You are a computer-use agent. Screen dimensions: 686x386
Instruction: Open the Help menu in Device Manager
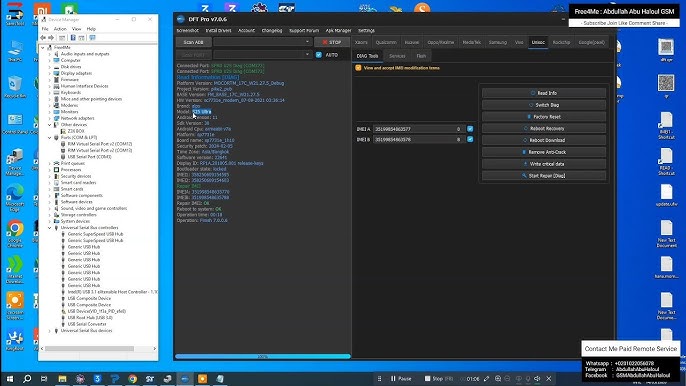pos(91,29)
